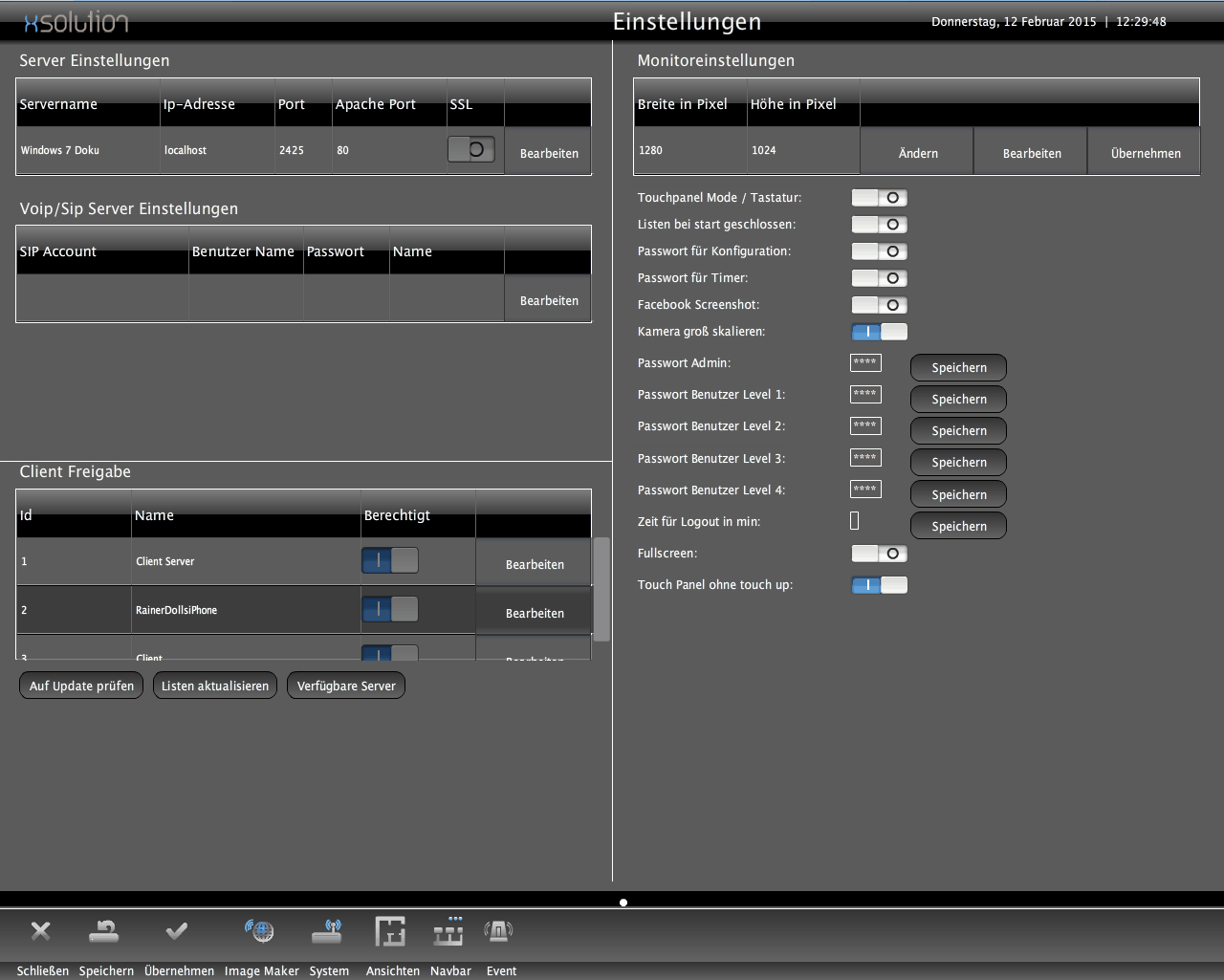The image size is (1224, 980).
Task: Open the Image Maker tool
Action: click(x=259, y=931)
